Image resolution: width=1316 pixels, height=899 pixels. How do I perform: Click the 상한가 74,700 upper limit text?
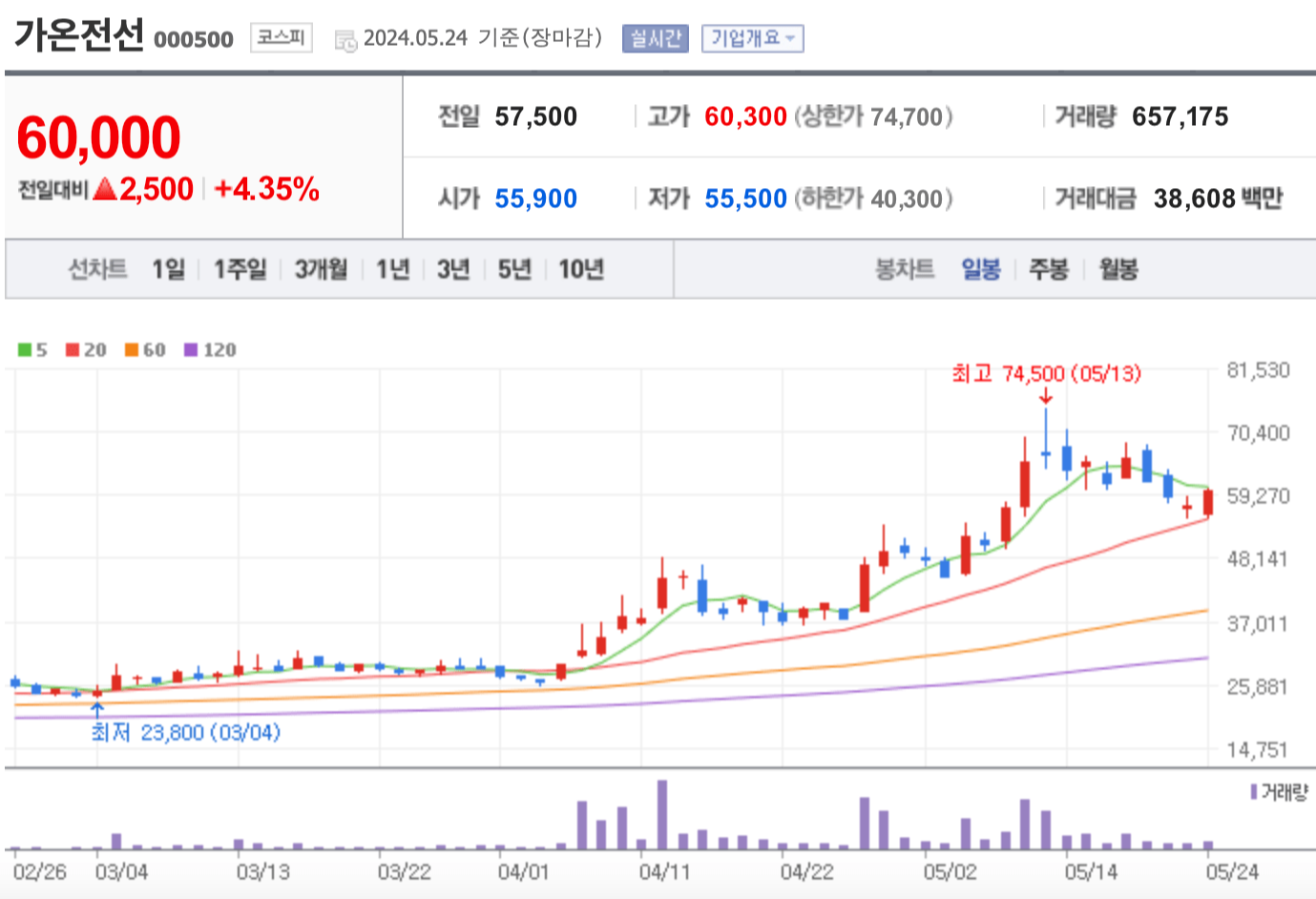pos(873,116)
